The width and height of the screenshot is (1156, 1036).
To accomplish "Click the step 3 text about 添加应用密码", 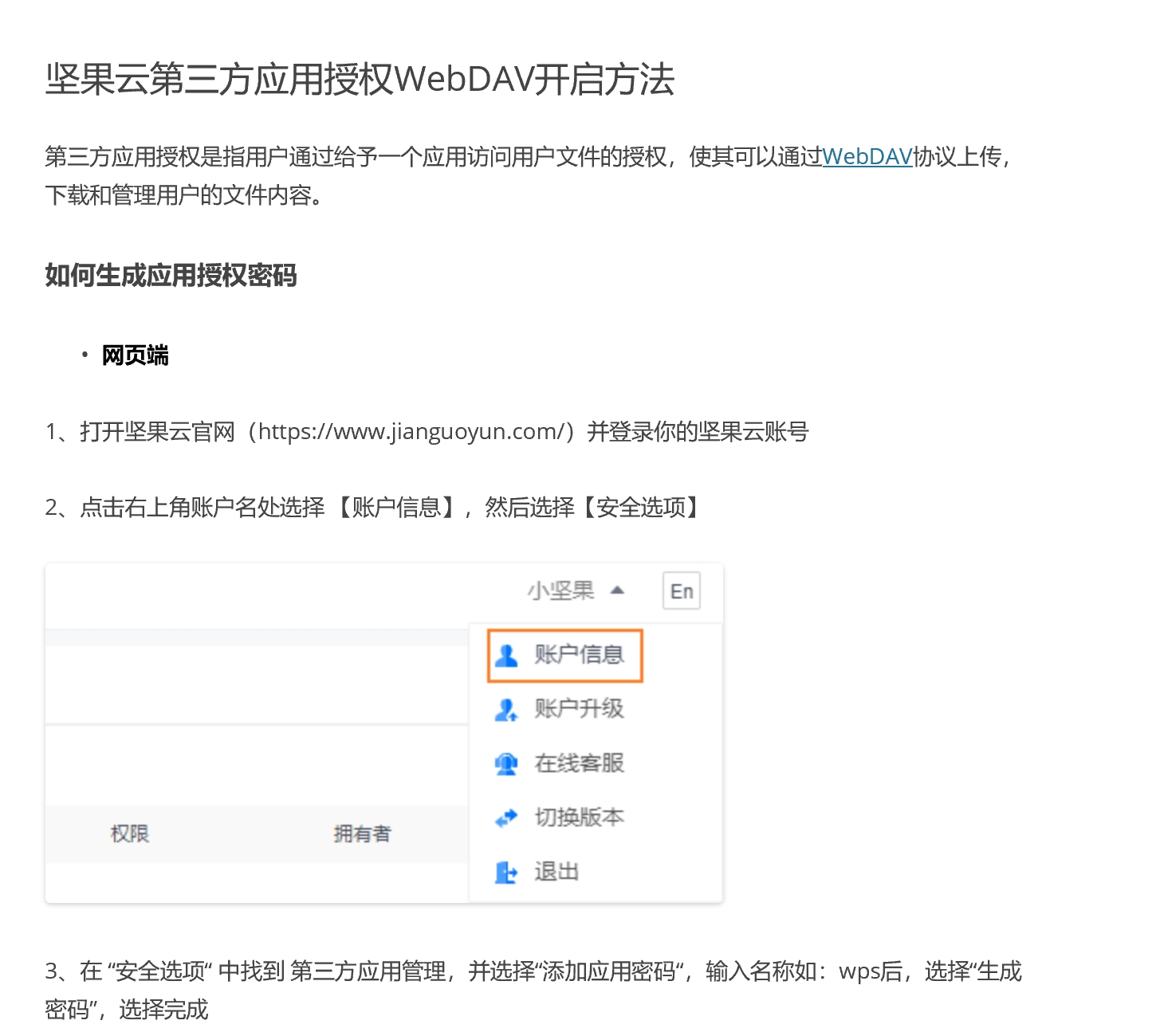I will (x=533, y=991).
